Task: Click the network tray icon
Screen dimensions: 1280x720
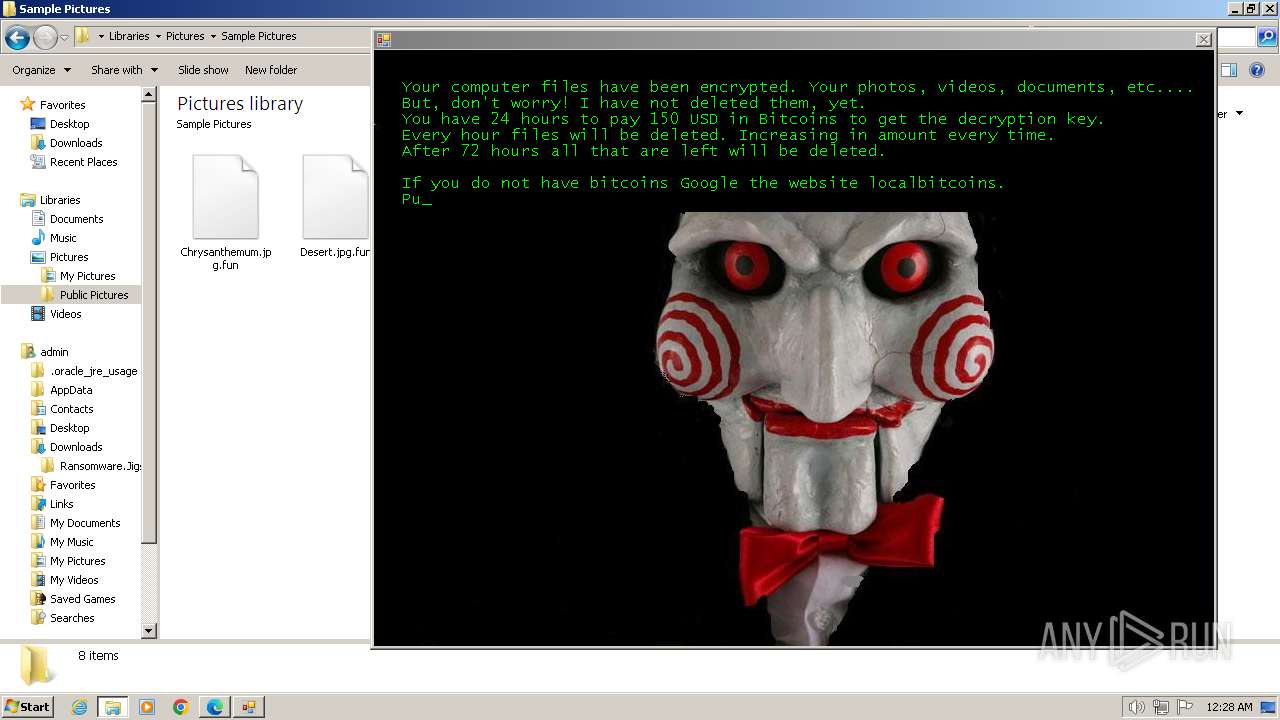Action: [x=1161, y=707]
